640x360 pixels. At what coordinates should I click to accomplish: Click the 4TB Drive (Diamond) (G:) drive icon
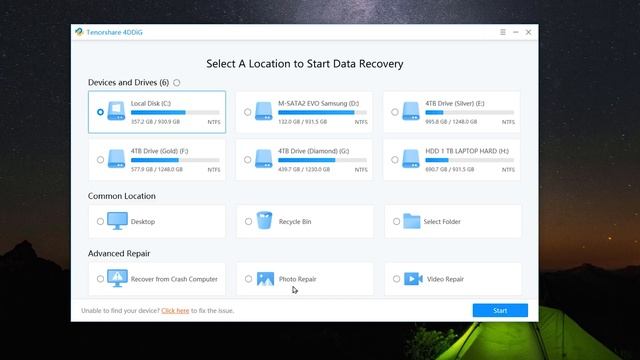264,159
